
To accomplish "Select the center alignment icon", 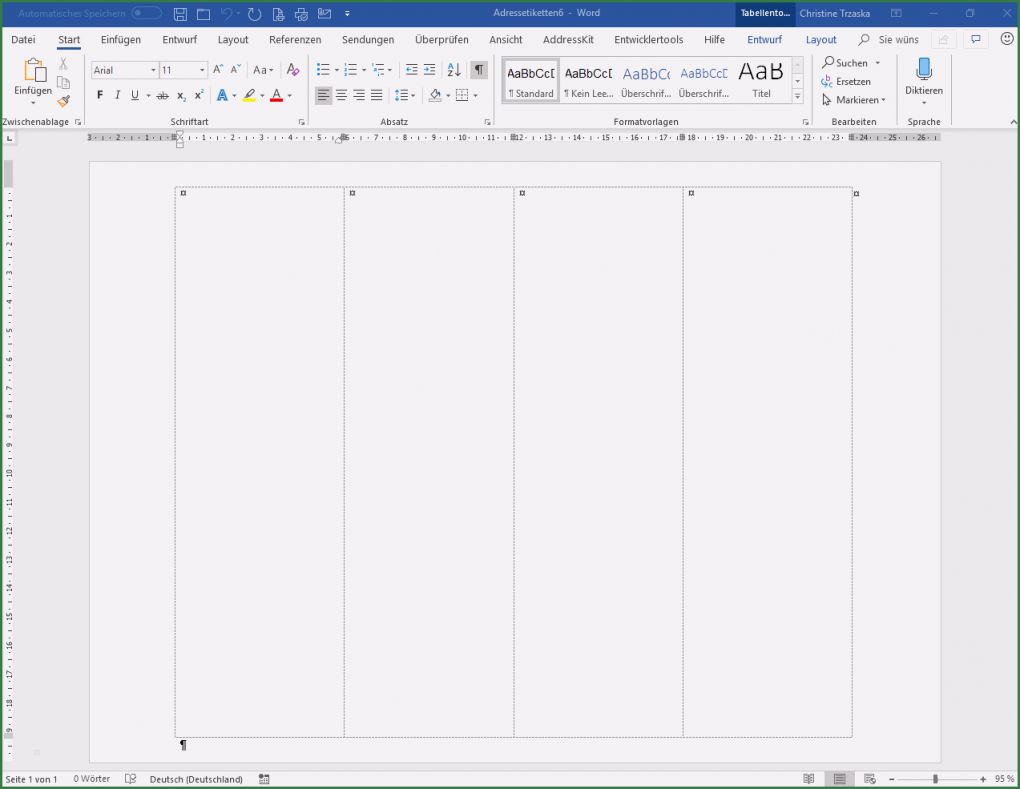I will (x=340, y=95).
